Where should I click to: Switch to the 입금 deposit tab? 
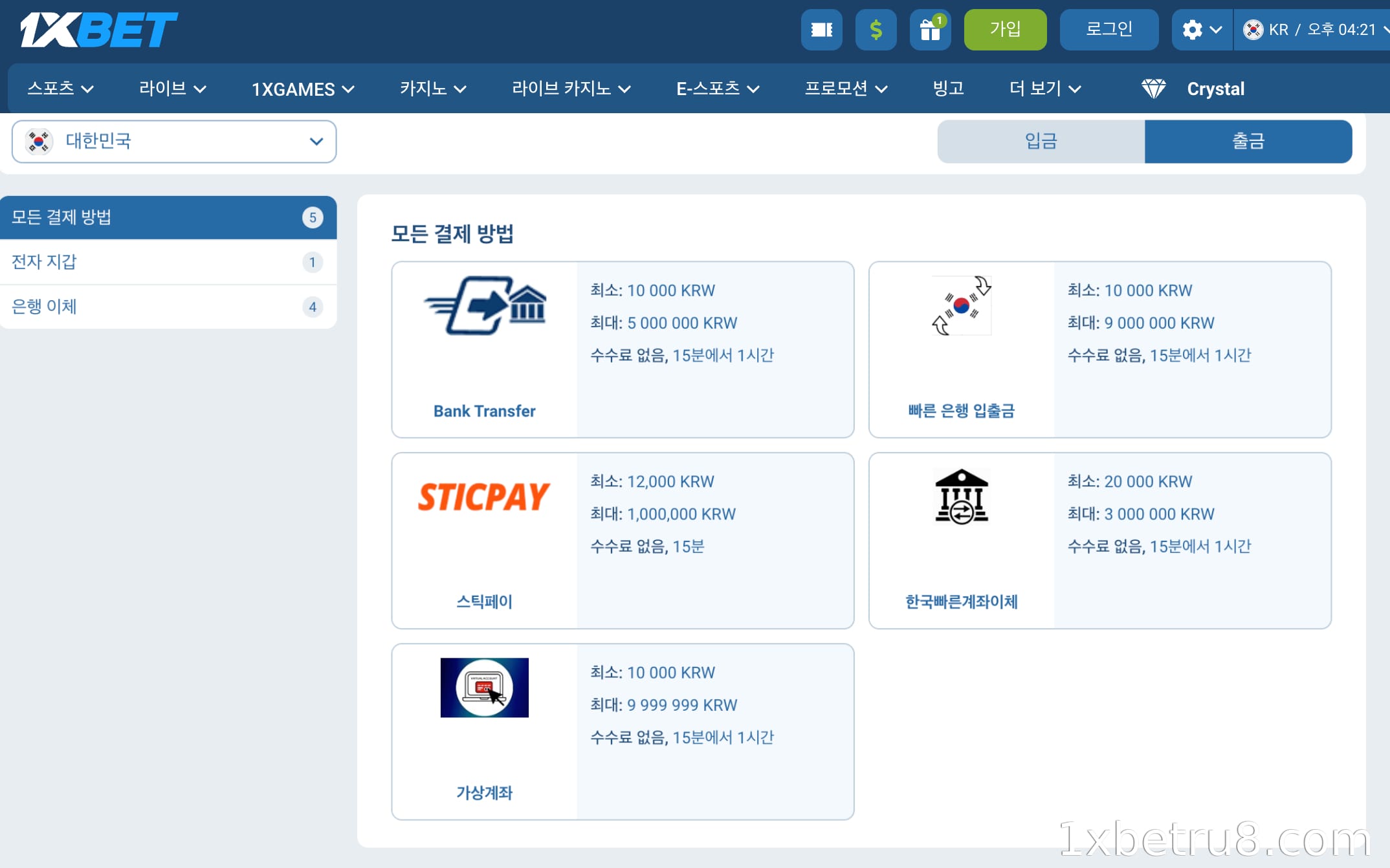pos(1041,141)
